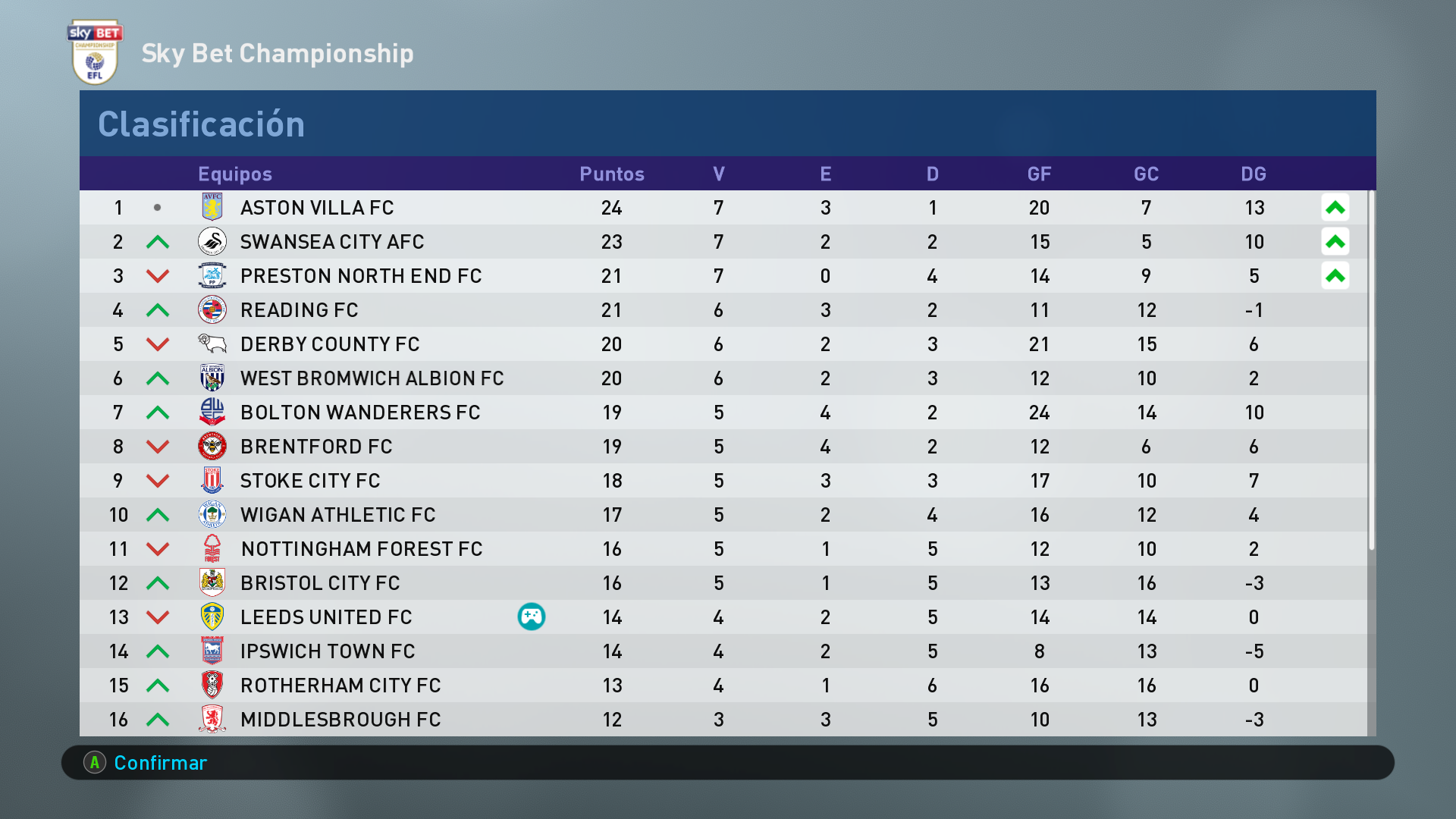Click the Swansea City swan crest

coord(212,241)
